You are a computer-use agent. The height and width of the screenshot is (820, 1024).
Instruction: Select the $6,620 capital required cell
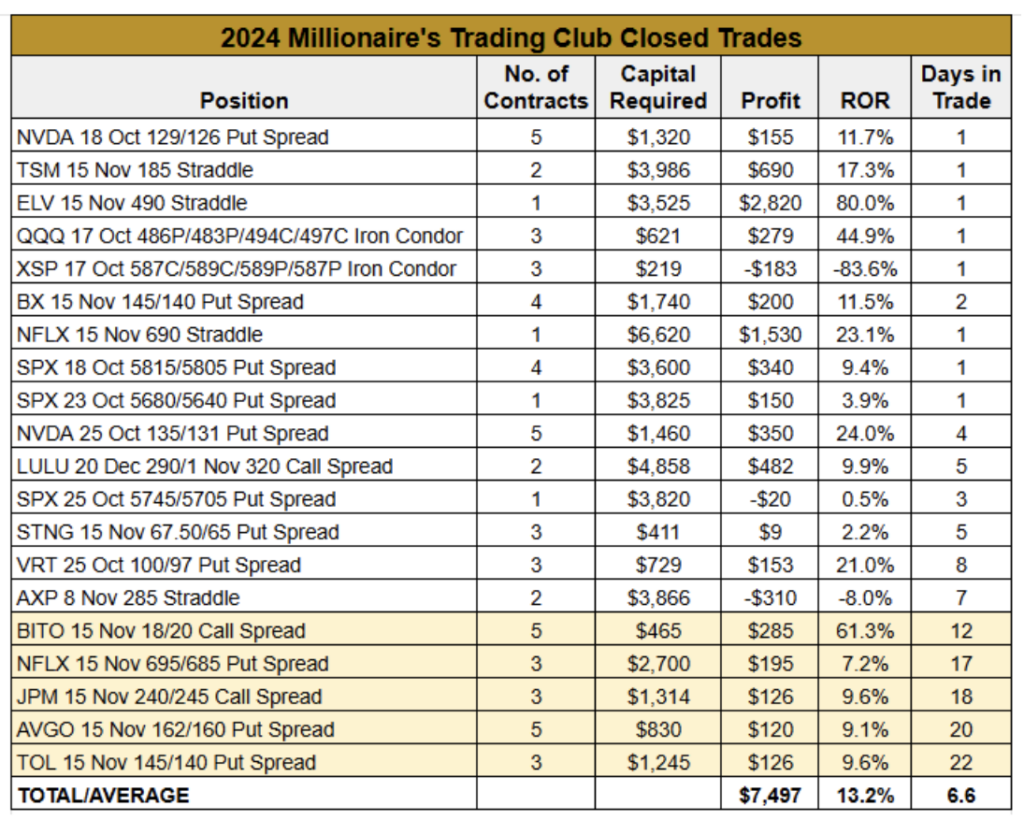tap(658, 334)
